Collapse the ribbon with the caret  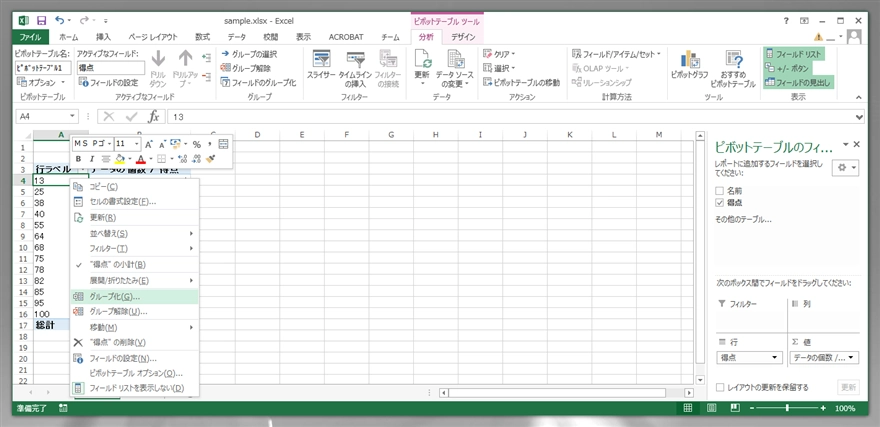(x=858, y=98)
